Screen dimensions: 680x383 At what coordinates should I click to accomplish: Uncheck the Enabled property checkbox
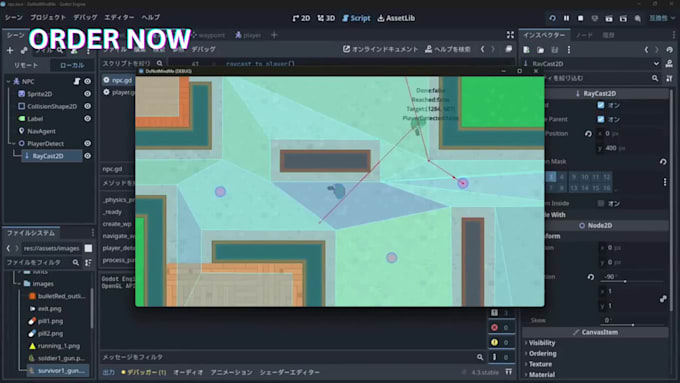(601, 105)
